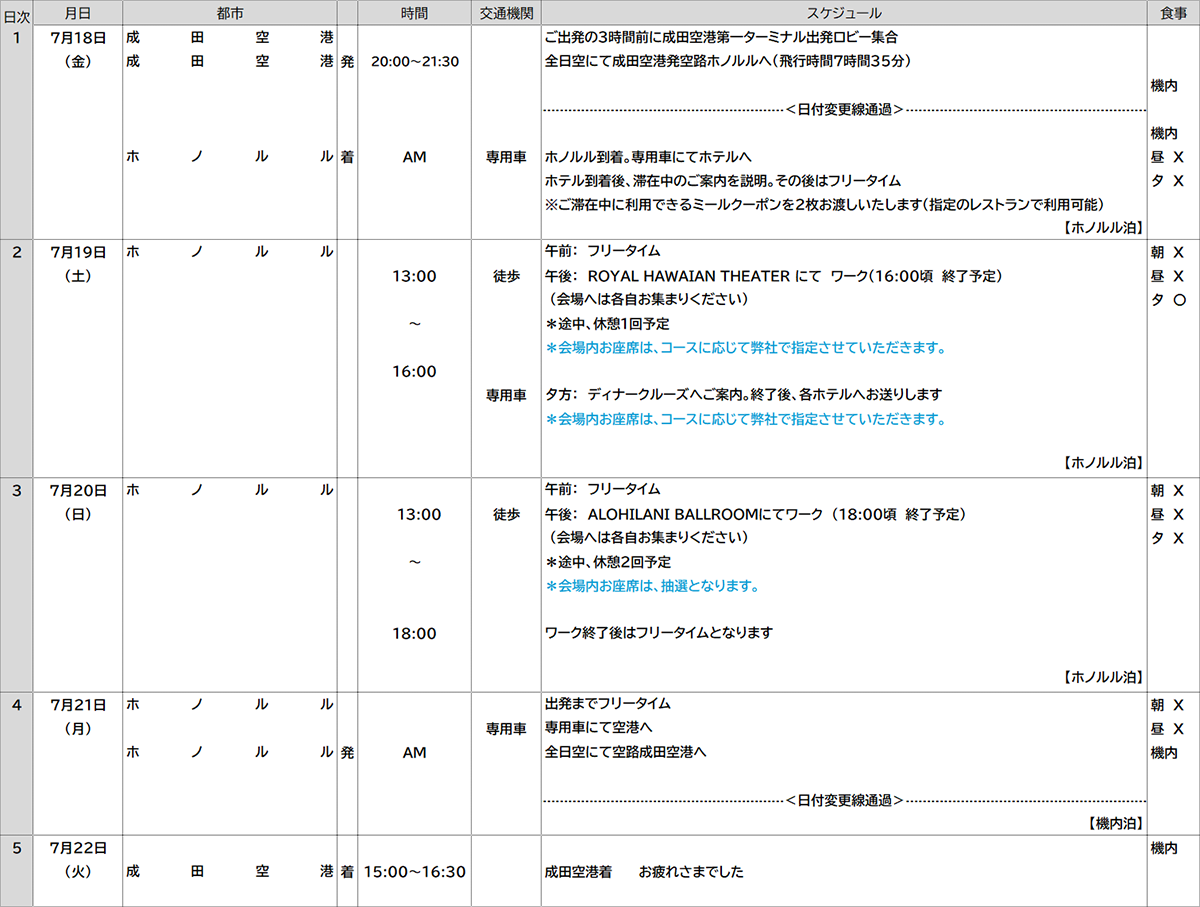This screenshot has width=1200, height=907.
Task: Click the line ご出発の3時間前に成田空港第一ターミナル
Action: click(x=721, y=37)
